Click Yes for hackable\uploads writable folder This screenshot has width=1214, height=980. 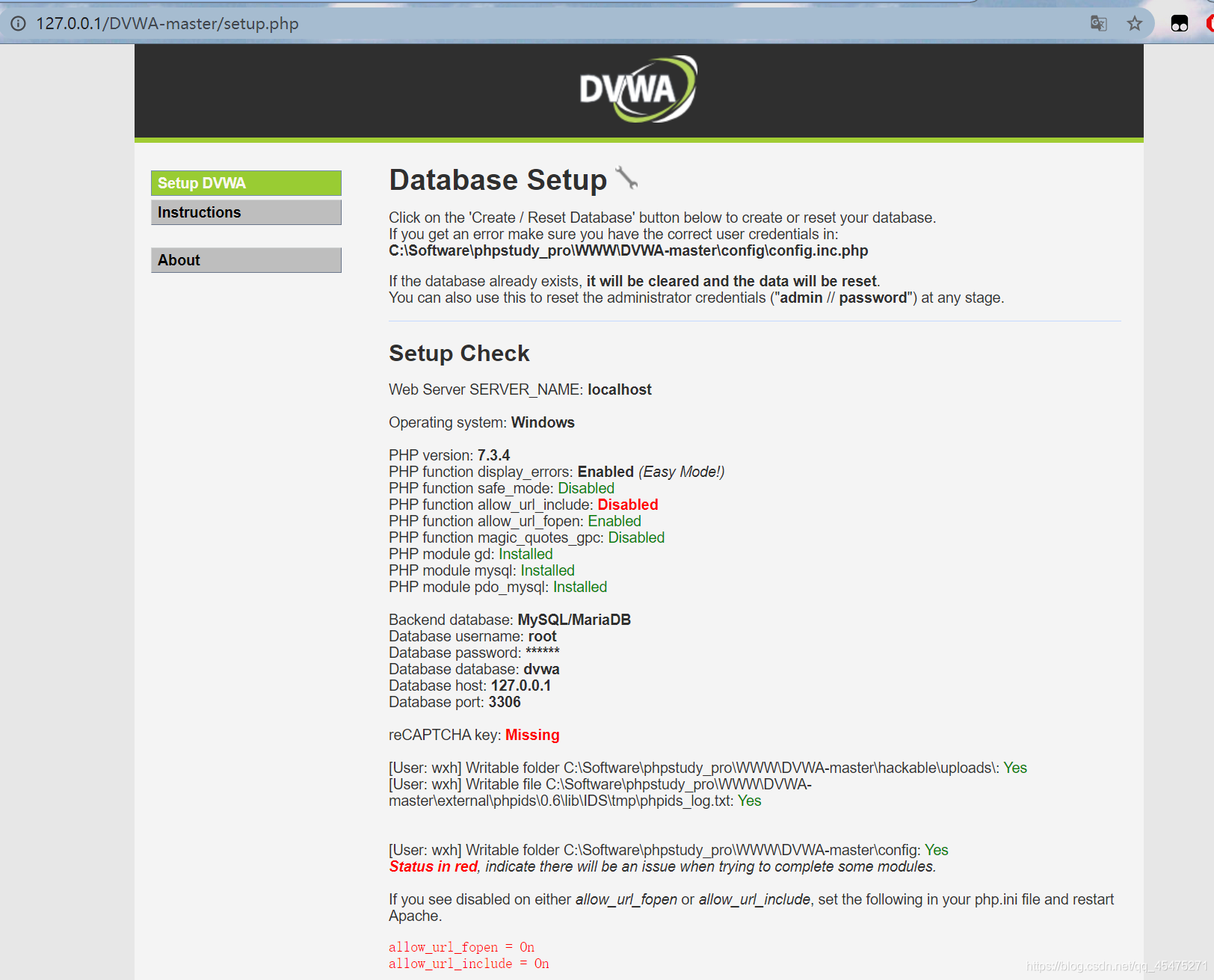(1015, 768)
